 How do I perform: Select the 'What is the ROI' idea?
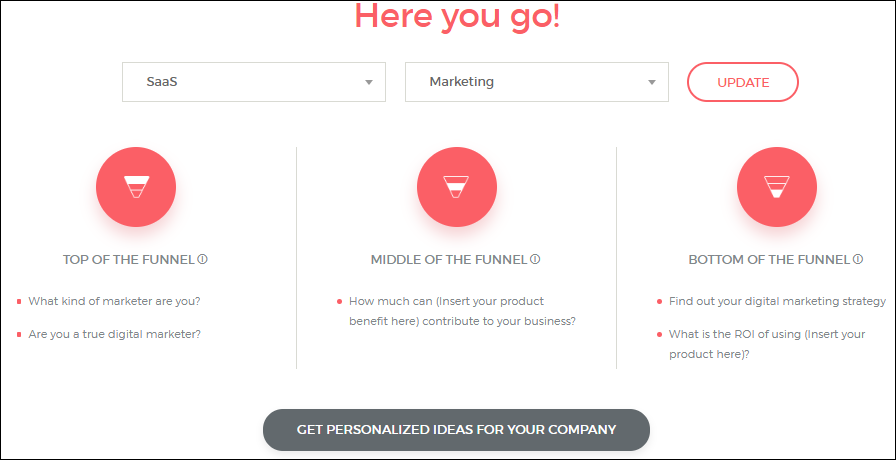pyautogui.click(x=767, y=344)
